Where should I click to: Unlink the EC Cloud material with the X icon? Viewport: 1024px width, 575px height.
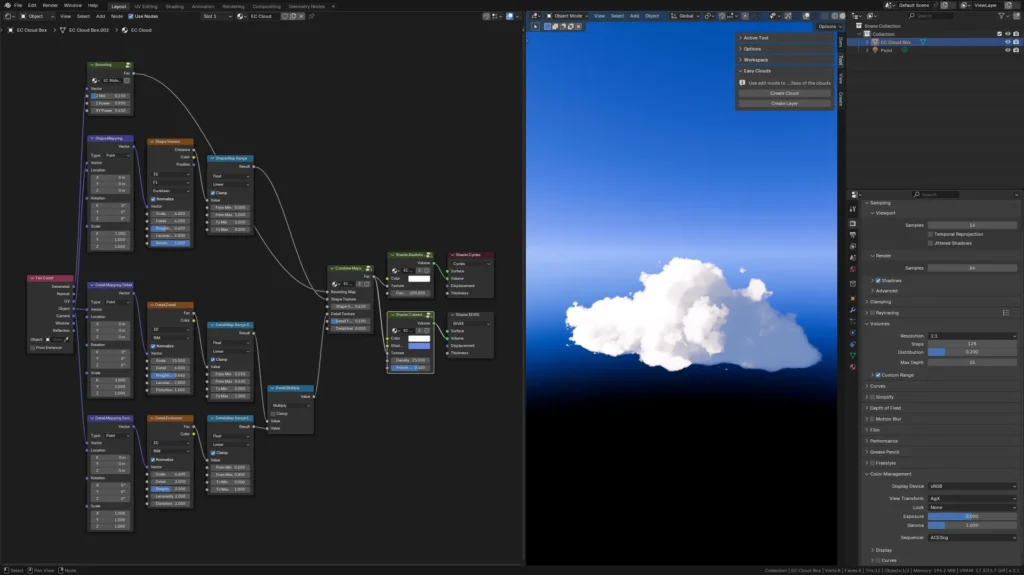pyautogui.click(x=301, y=16)
